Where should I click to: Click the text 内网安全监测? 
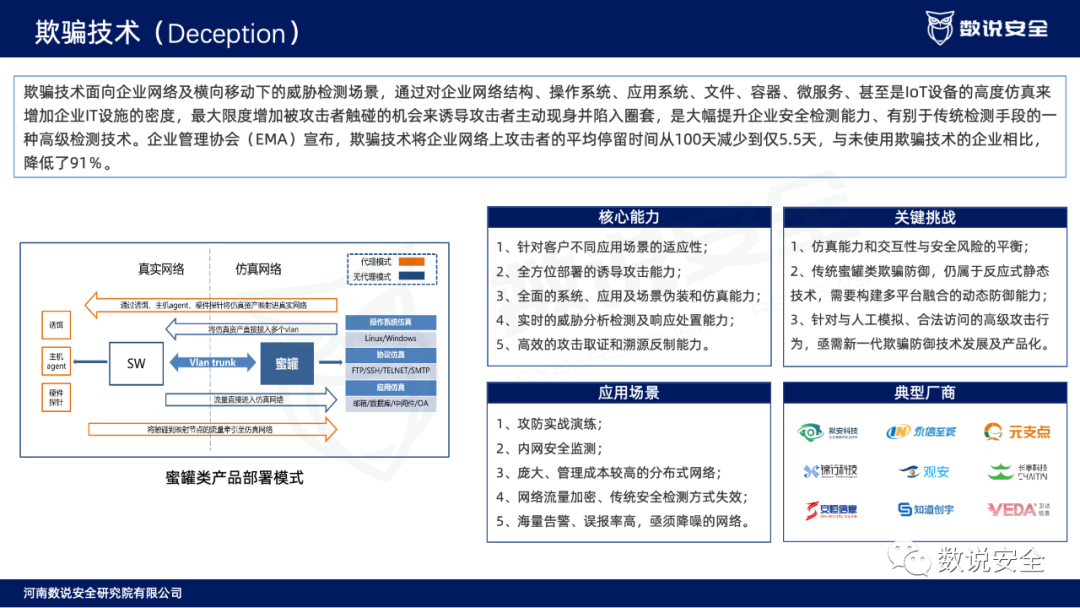click(557, 448)
